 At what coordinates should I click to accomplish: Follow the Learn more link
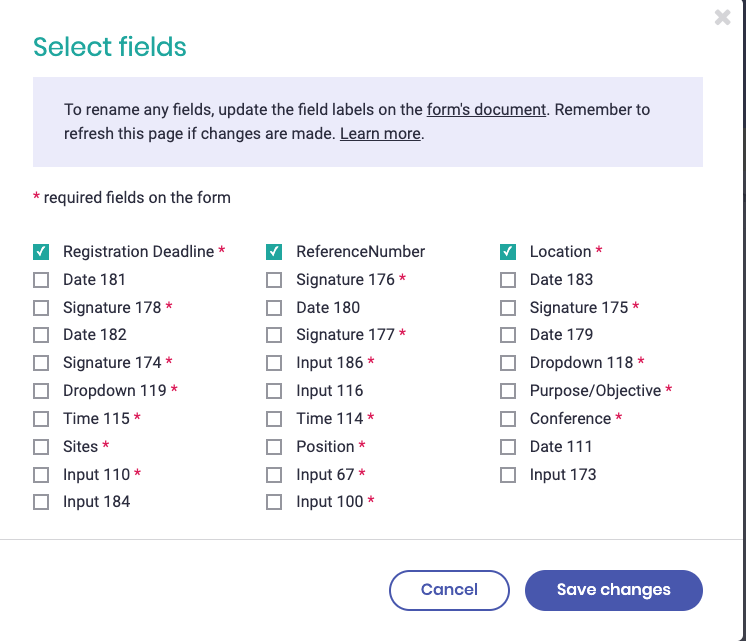[380, 134]
